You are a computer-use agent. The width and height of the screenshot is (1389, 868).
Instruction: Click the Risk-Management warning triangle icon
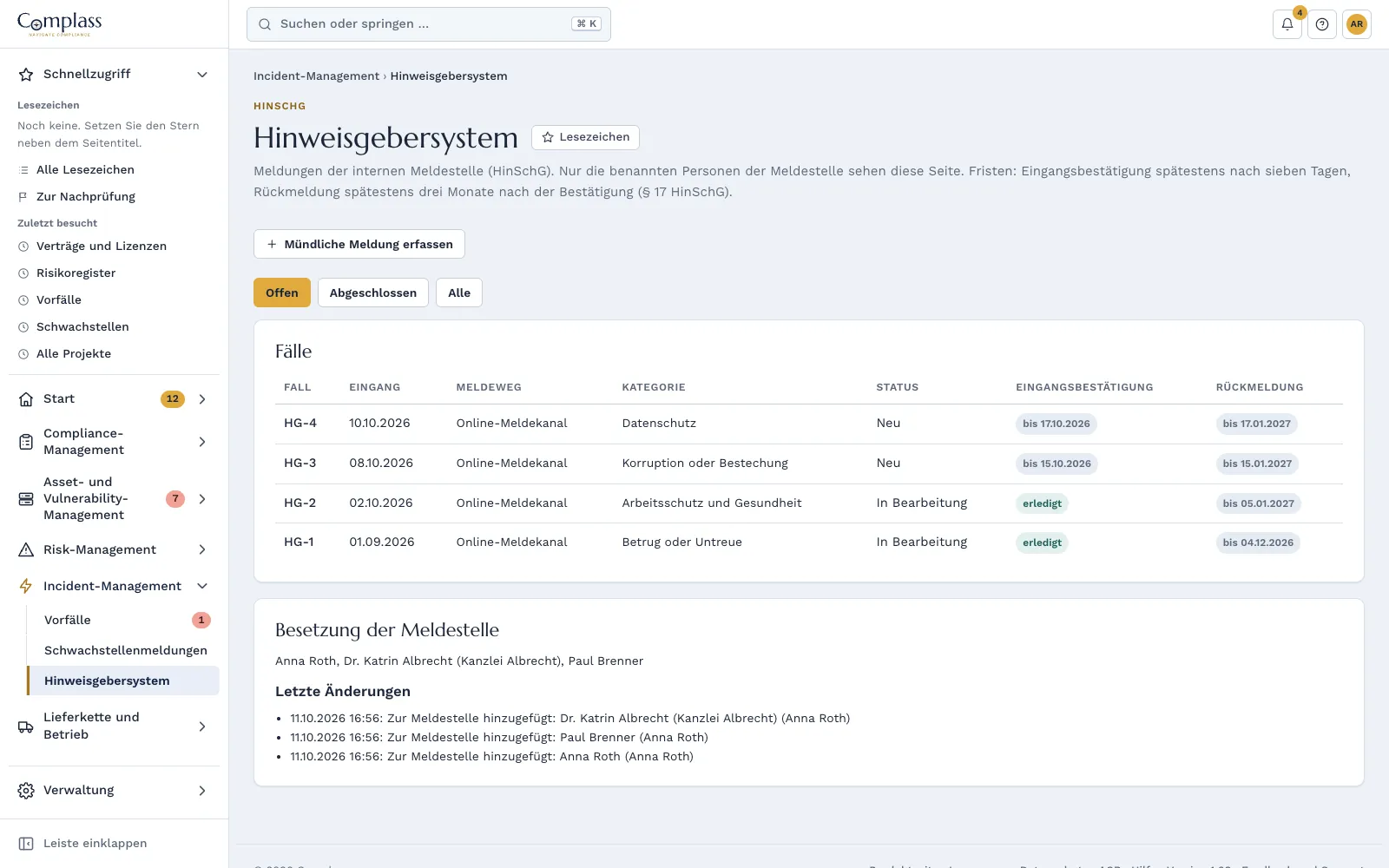pos(26,549)
